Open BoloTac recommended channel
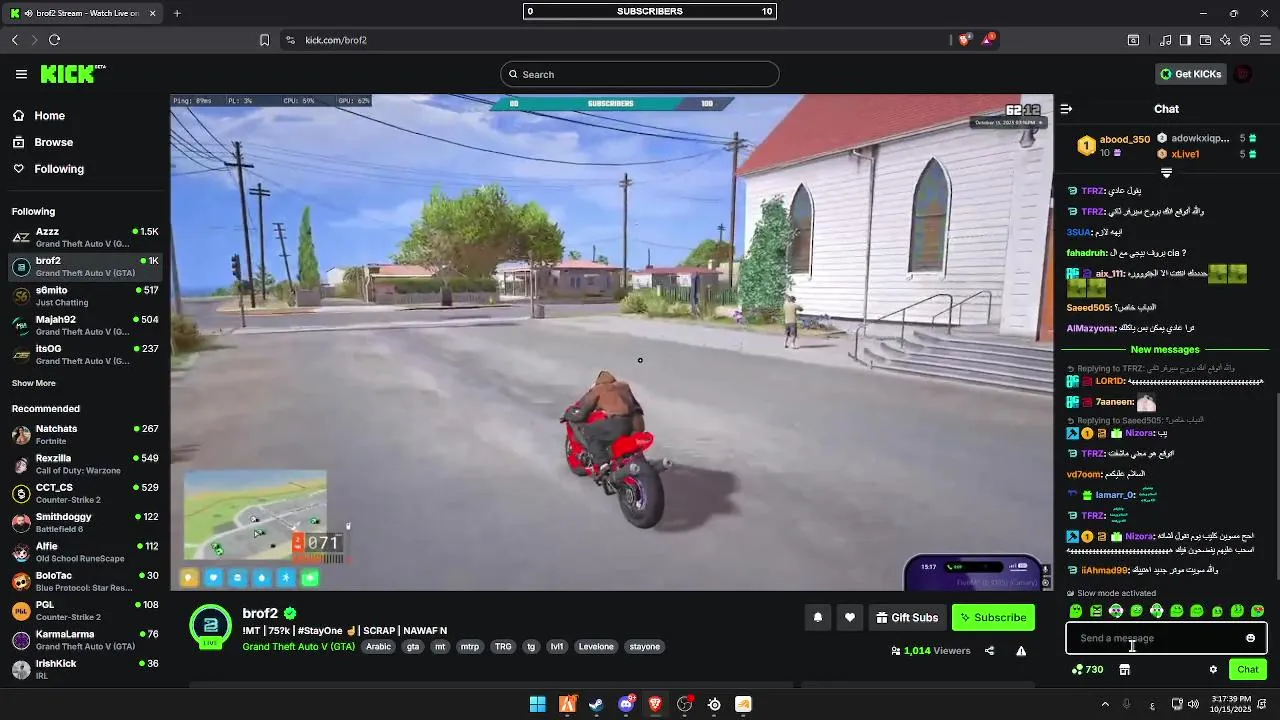Viewport: 1280px width, 720px height. (x=85, y=581)
